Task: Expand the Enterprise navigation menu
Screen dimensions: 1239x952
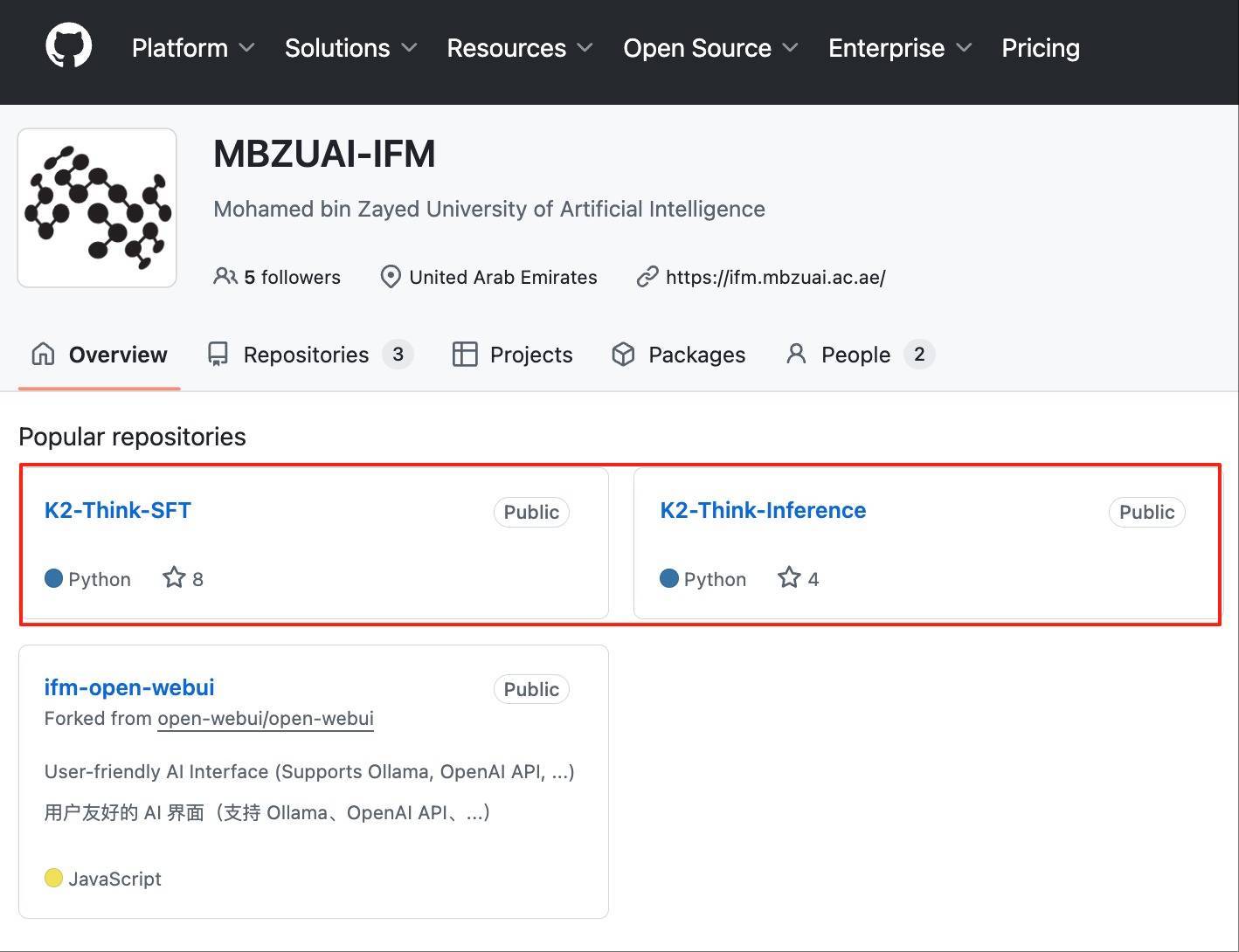Action: pyautogui.click(x=899, y=48)
